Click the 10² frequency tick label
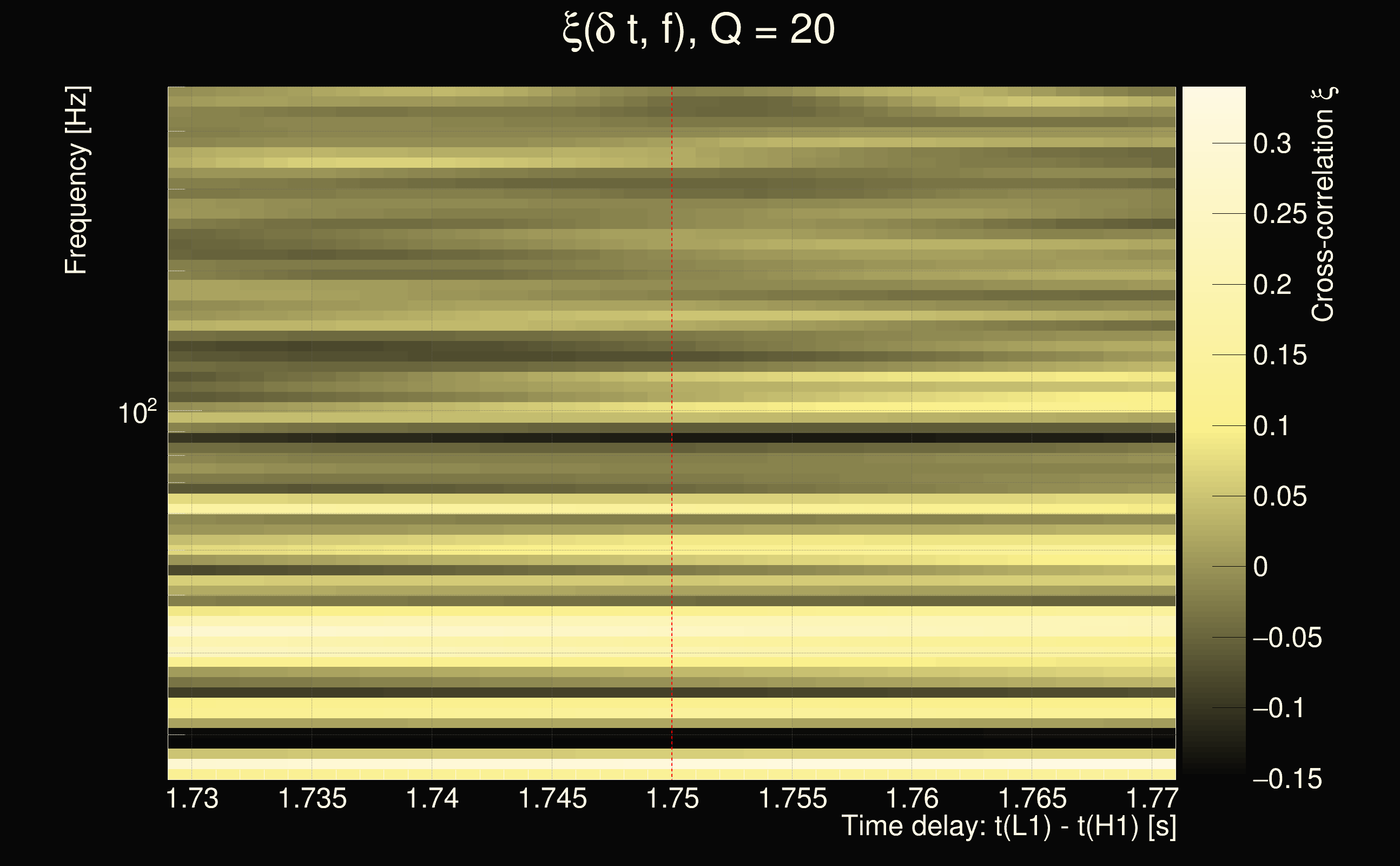 point(137,412)
